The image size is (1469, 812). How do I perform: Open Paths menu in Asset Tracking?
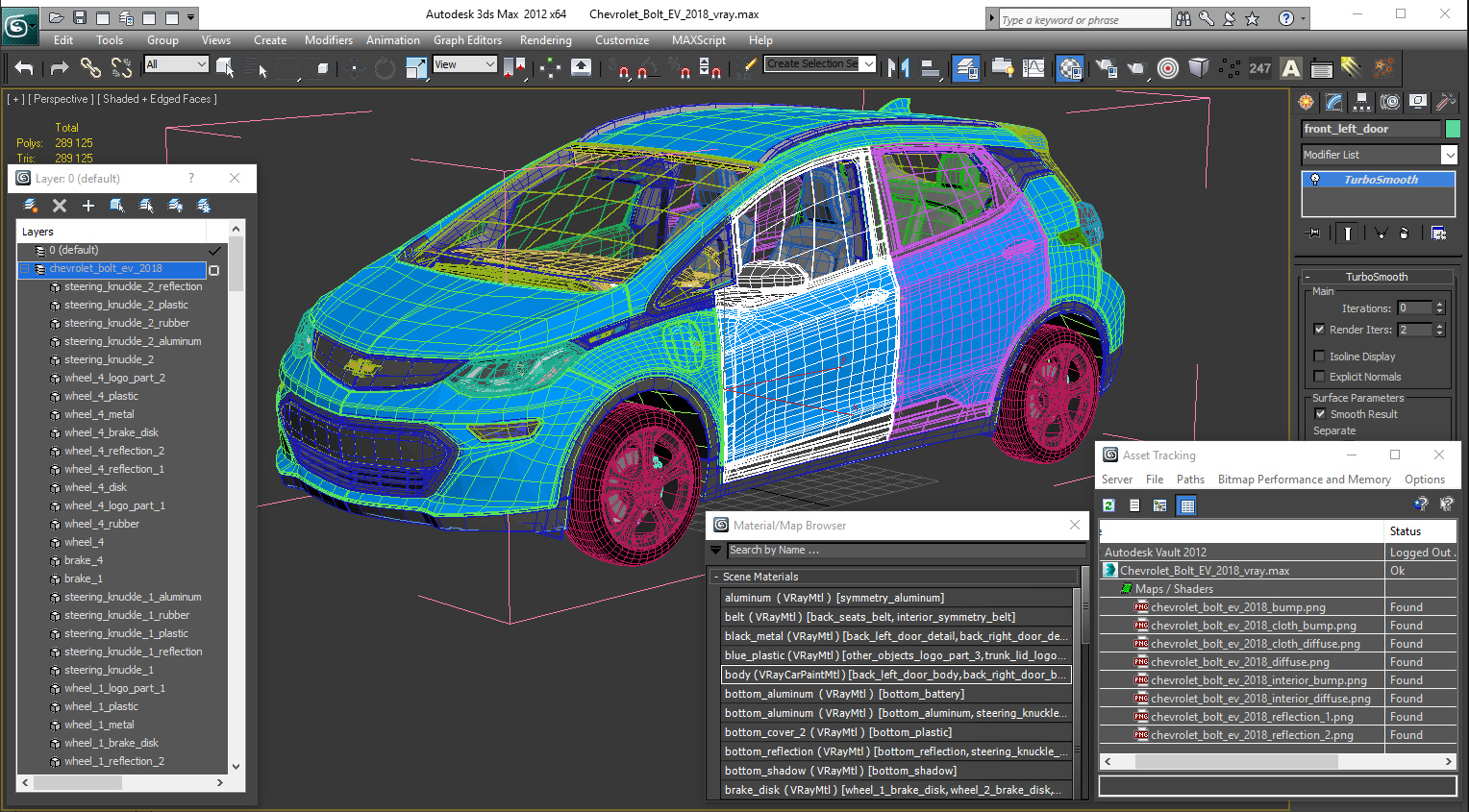[1190, 480]
